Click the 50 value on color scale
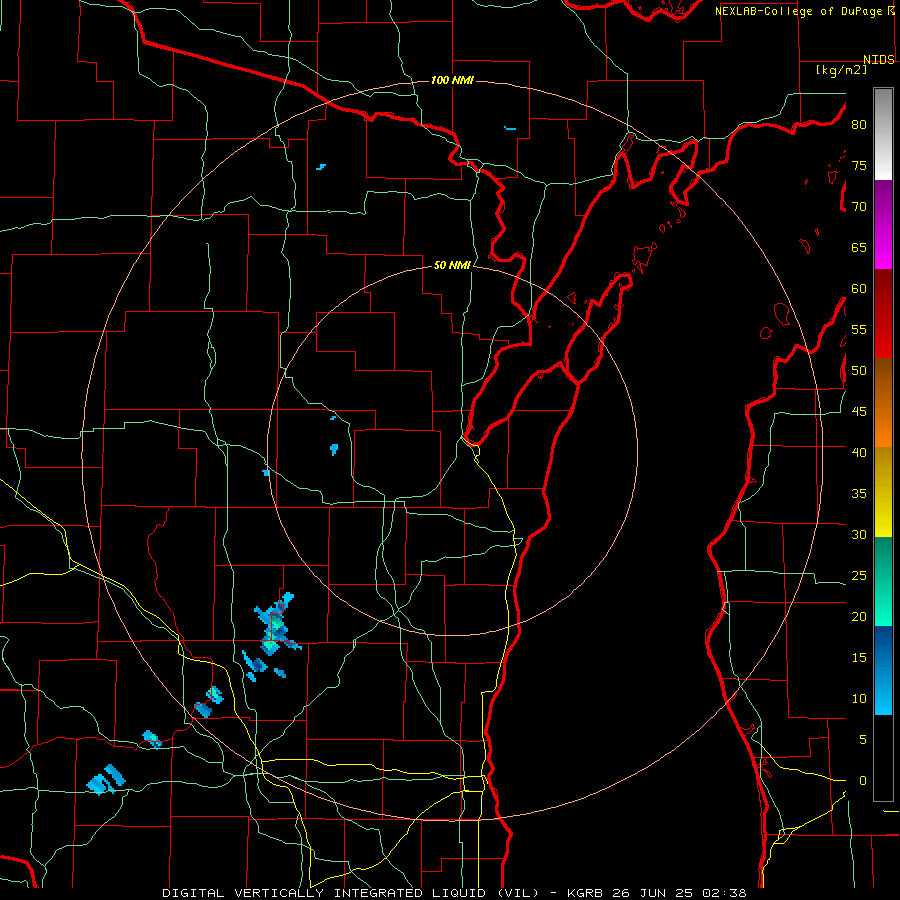 click(859, 371)
